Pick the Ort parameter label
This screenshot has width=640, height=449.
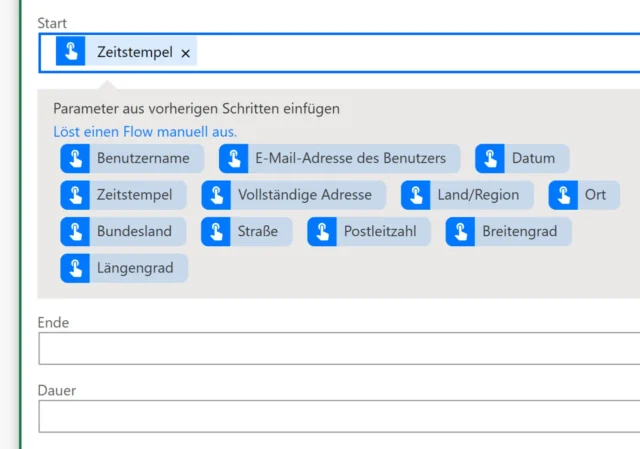click(596, 195)
